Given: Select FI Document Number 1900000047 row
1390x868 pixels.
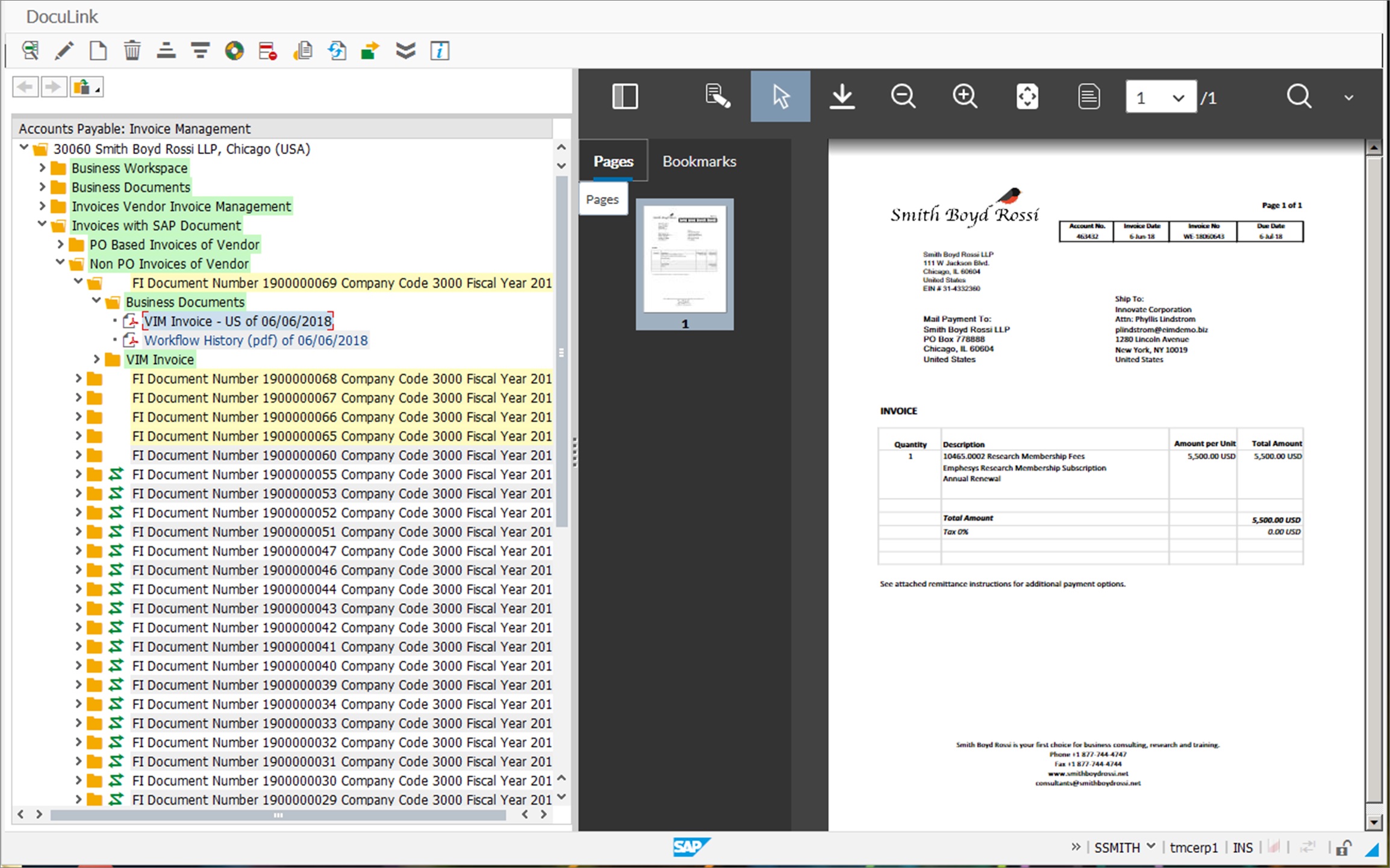Looking at the screenshot, I should tap(341, 551).
